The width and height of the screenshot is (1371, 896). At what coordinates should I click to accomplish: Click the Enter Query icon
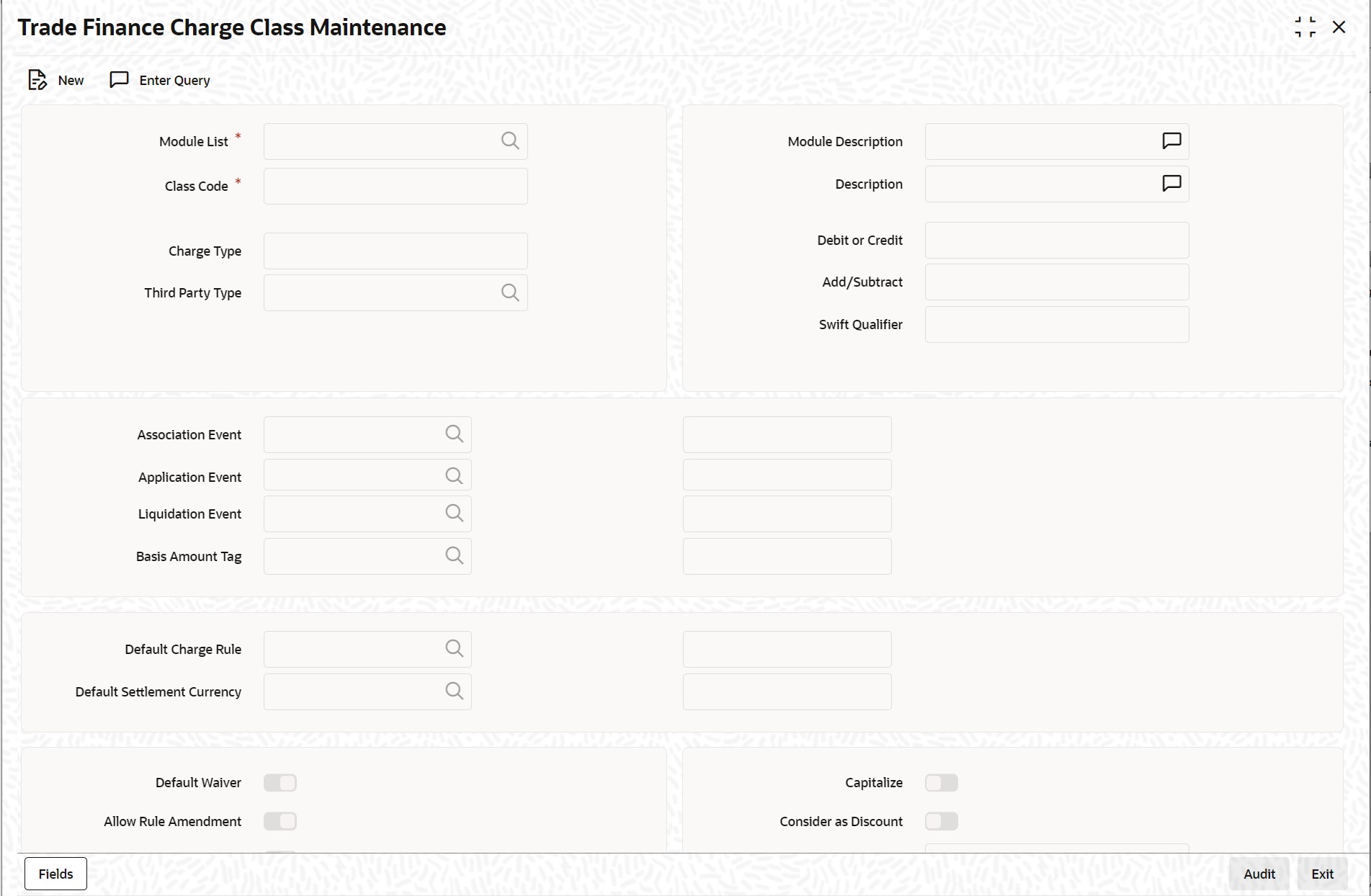click(x=118, y=80)
